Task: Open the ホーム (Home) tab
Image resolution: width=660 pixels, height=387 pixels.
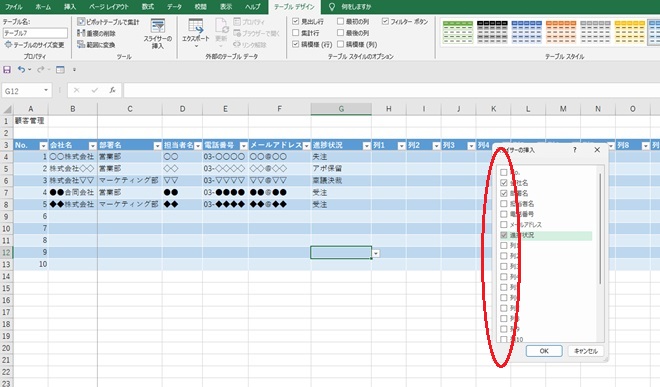Action: pos(43,7)
